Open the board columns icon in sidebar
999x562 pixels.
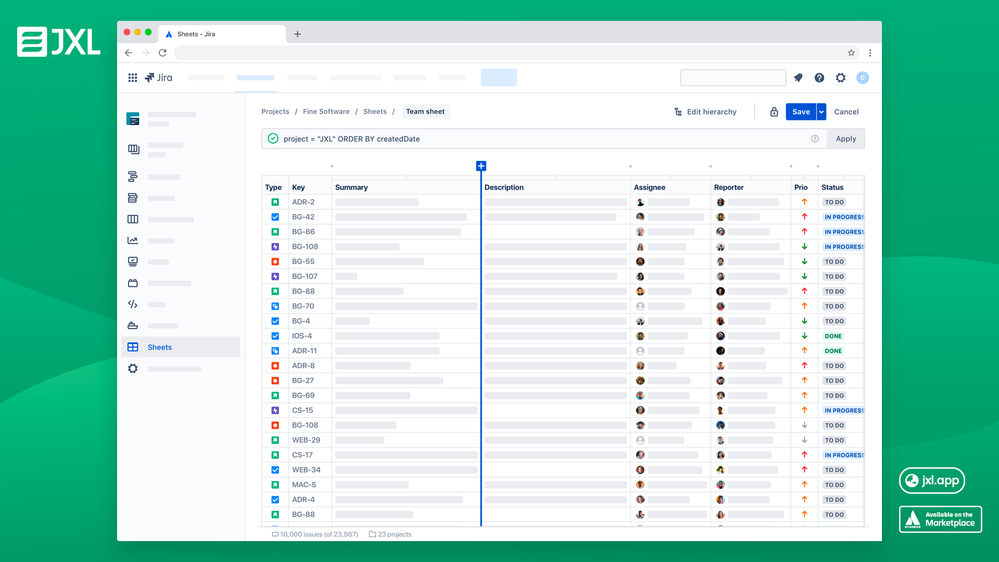pyautogui.click(x=133, y=219)
